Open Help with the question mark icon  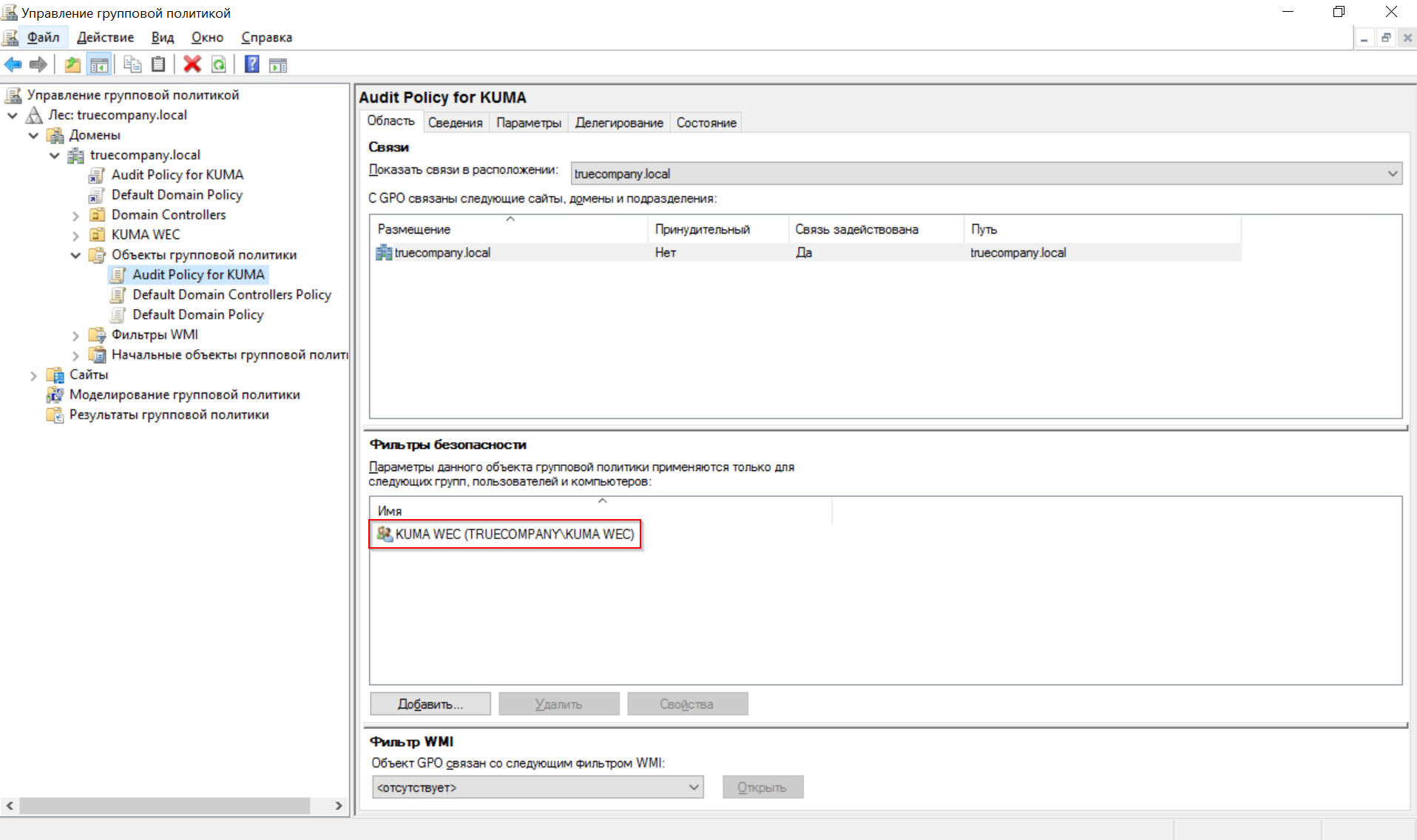[x=251, y=65]
